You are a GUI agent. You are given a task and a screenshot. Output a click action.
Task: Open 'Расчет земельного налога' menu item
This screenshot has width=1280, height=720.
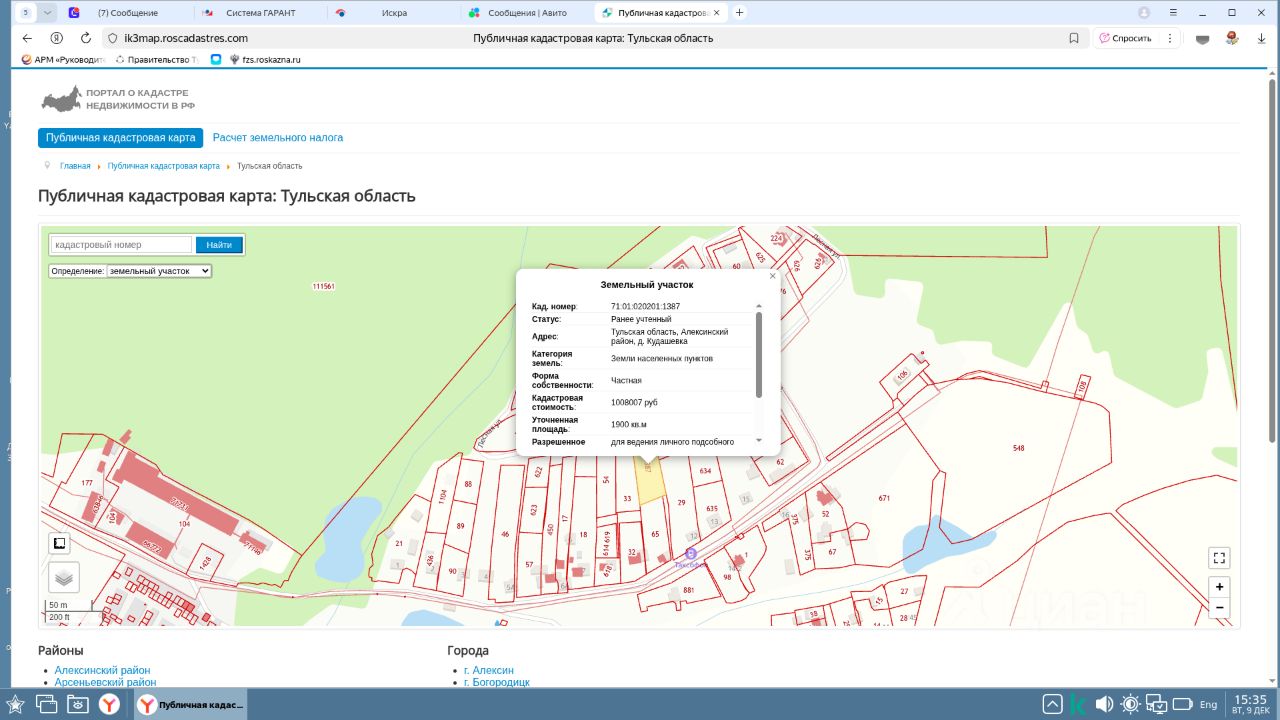277,138
